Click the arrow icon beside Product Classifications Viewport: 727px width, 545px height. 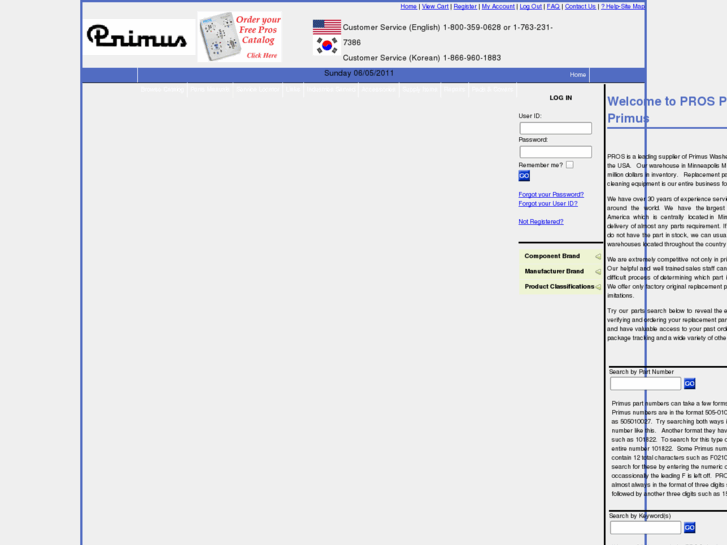point(598,287)
